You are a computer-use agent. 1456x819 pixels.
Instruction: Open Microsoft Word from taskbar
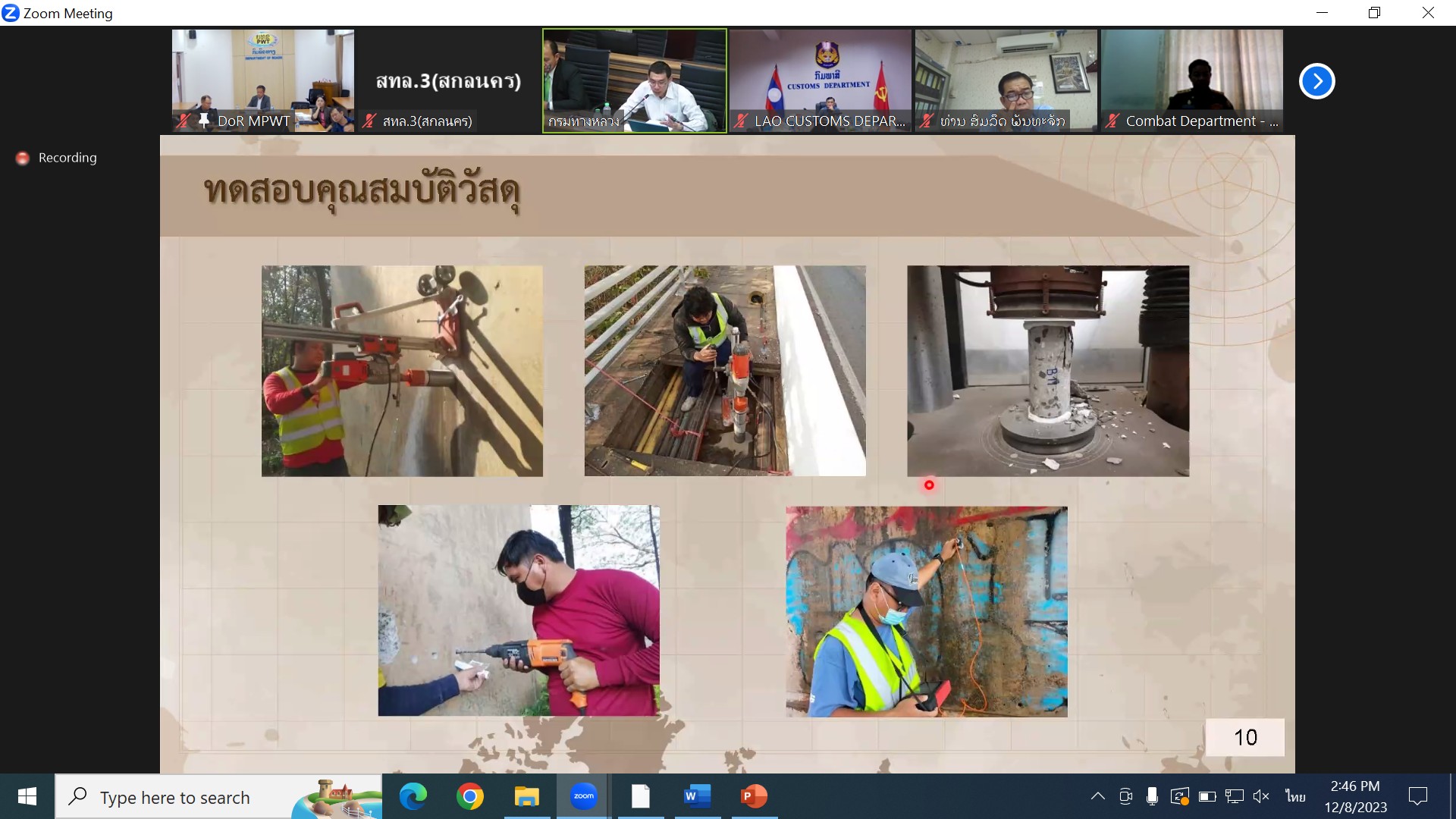pos(697,796)
